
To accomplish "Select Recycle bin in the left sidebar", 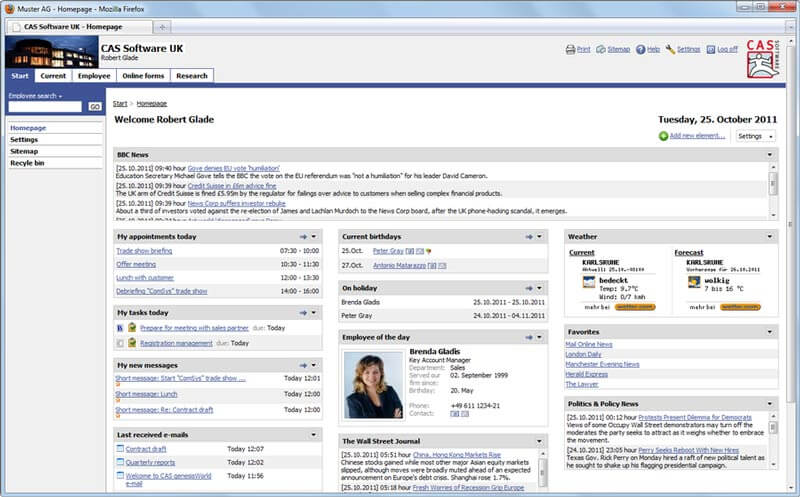I will tap(27, 163).
